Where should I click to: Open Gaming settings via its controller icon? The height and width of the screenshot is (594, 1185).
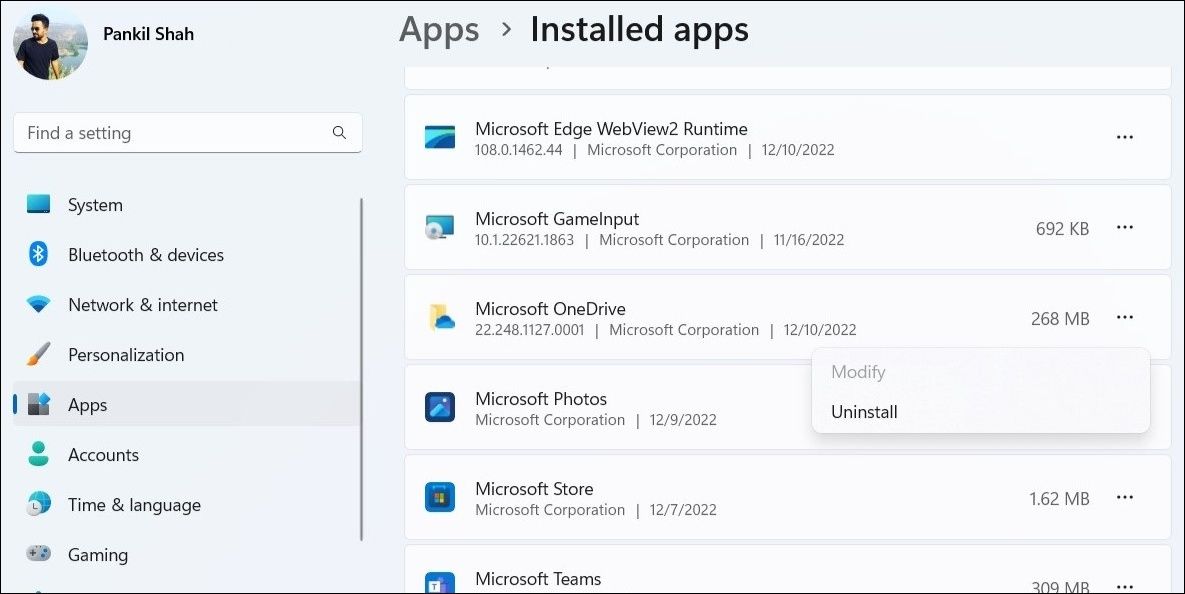tap(37, 554)
